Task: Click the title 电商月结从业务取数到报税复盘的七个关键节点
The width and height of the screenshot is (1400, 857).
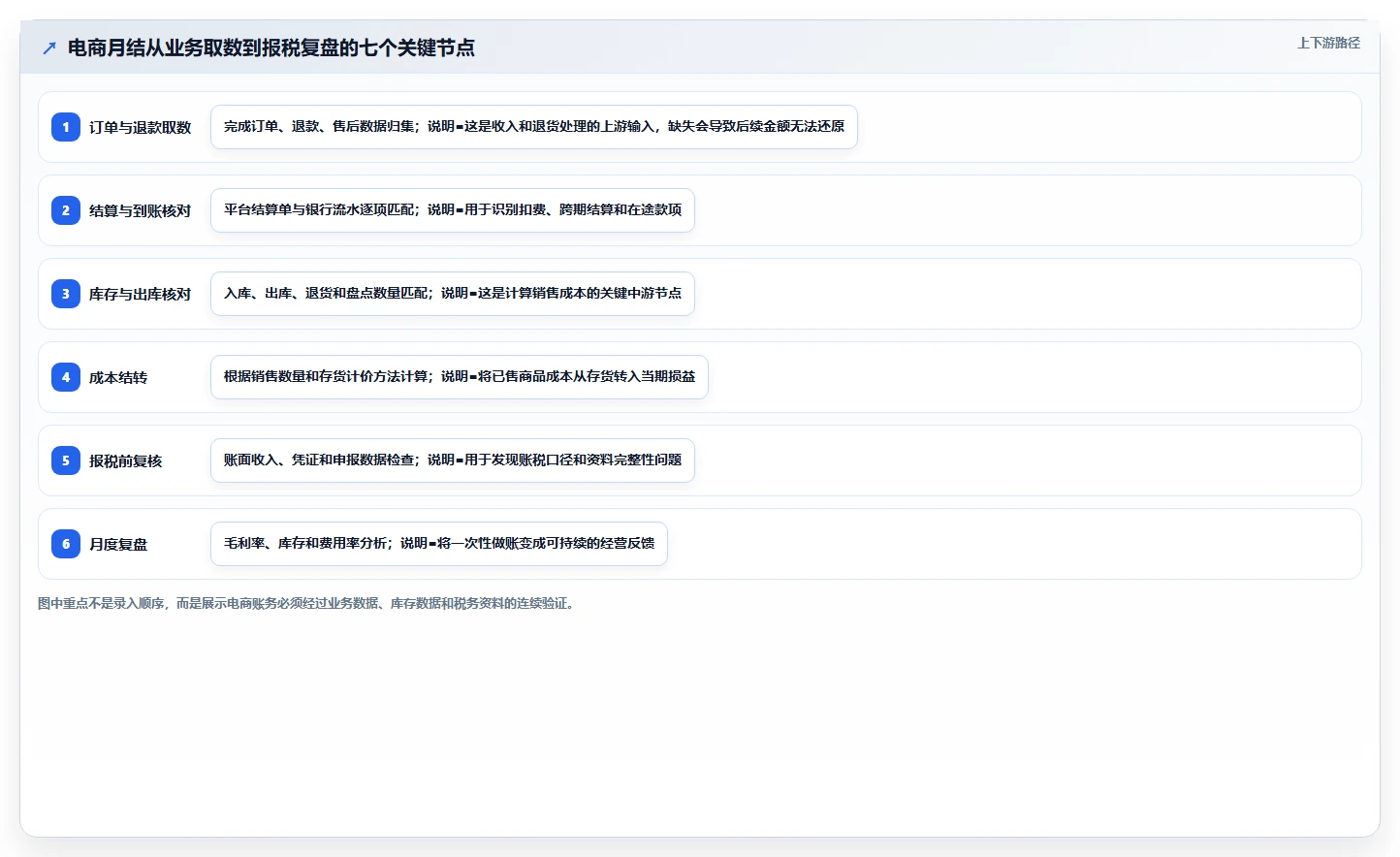Action: point(271,48)
